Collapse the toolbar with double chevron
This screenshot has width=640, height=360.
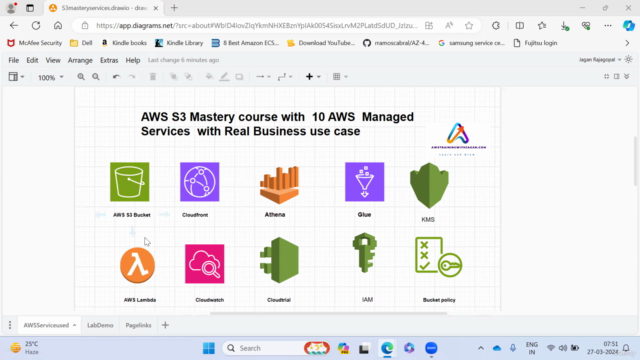tap(627, 76)
